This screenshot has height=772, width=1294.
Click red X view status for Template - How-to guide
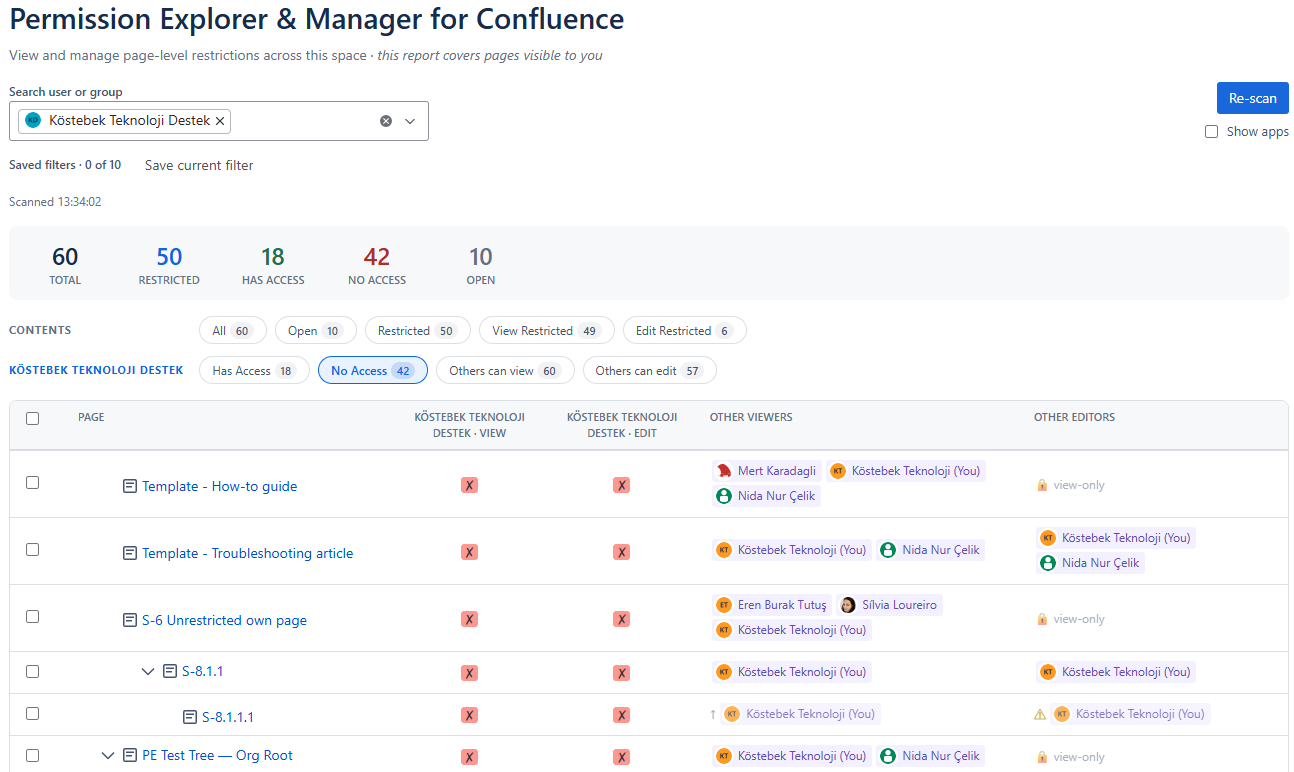point(469,486)
